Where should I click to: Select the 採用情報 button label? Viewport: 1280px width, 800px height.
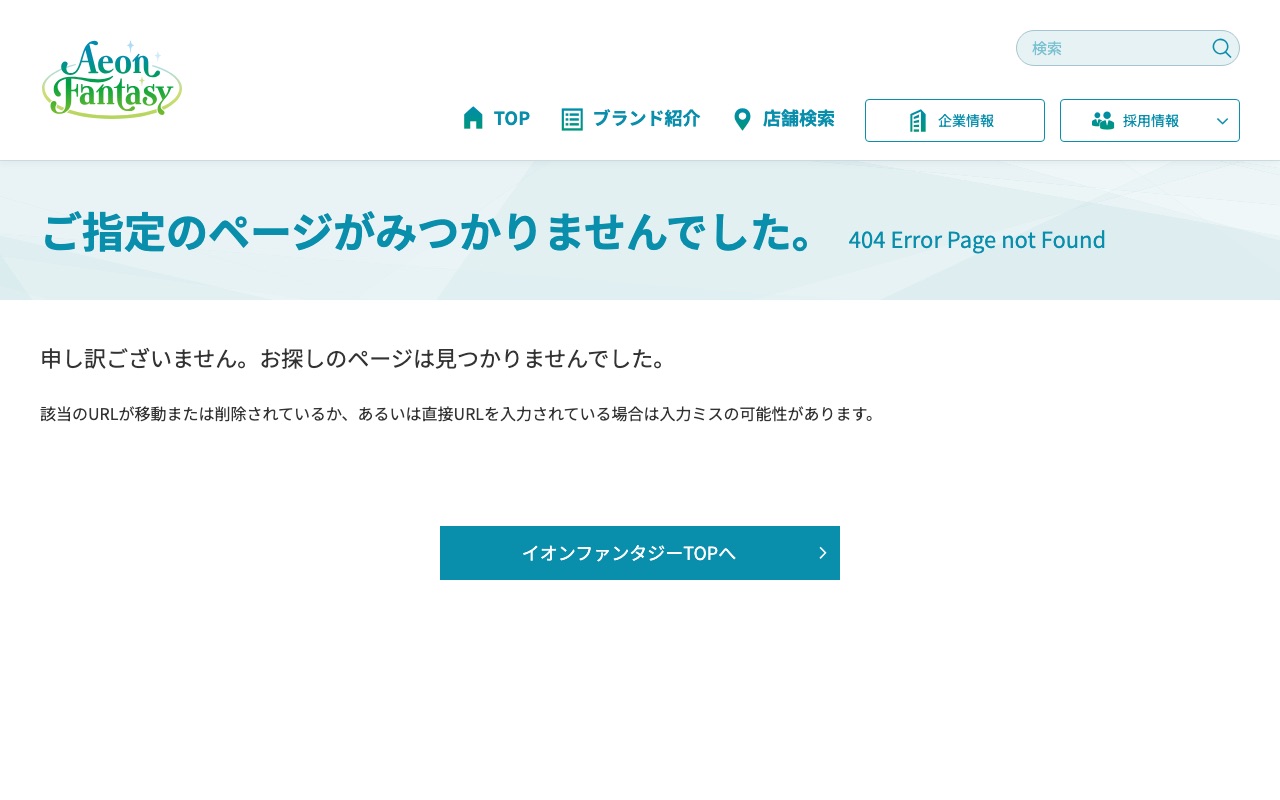coord(1151,121)
